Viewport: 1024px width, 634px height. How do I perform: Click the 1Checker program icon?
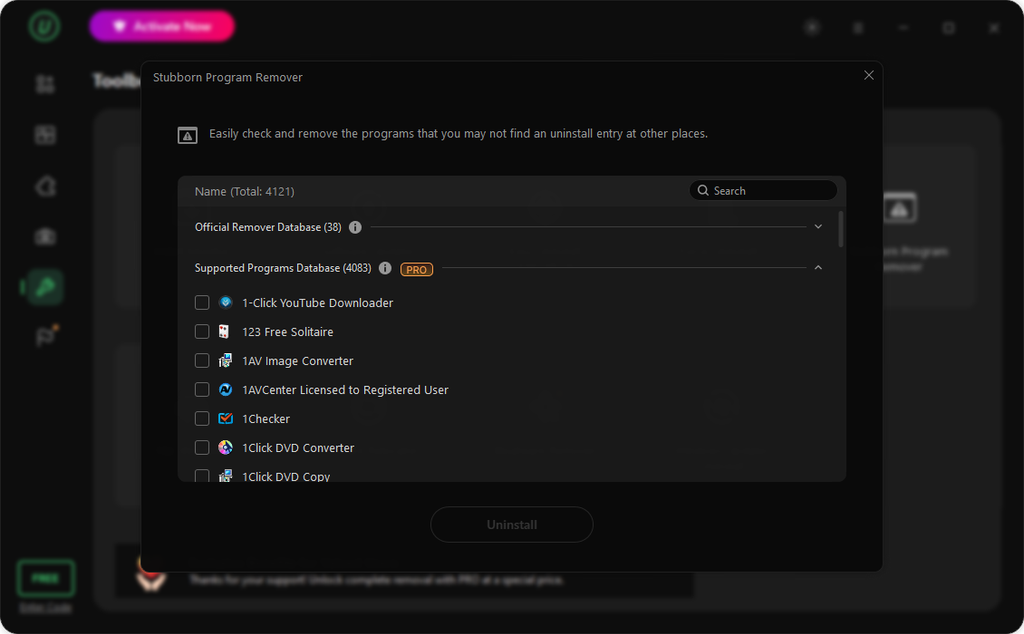pos(225,419)
